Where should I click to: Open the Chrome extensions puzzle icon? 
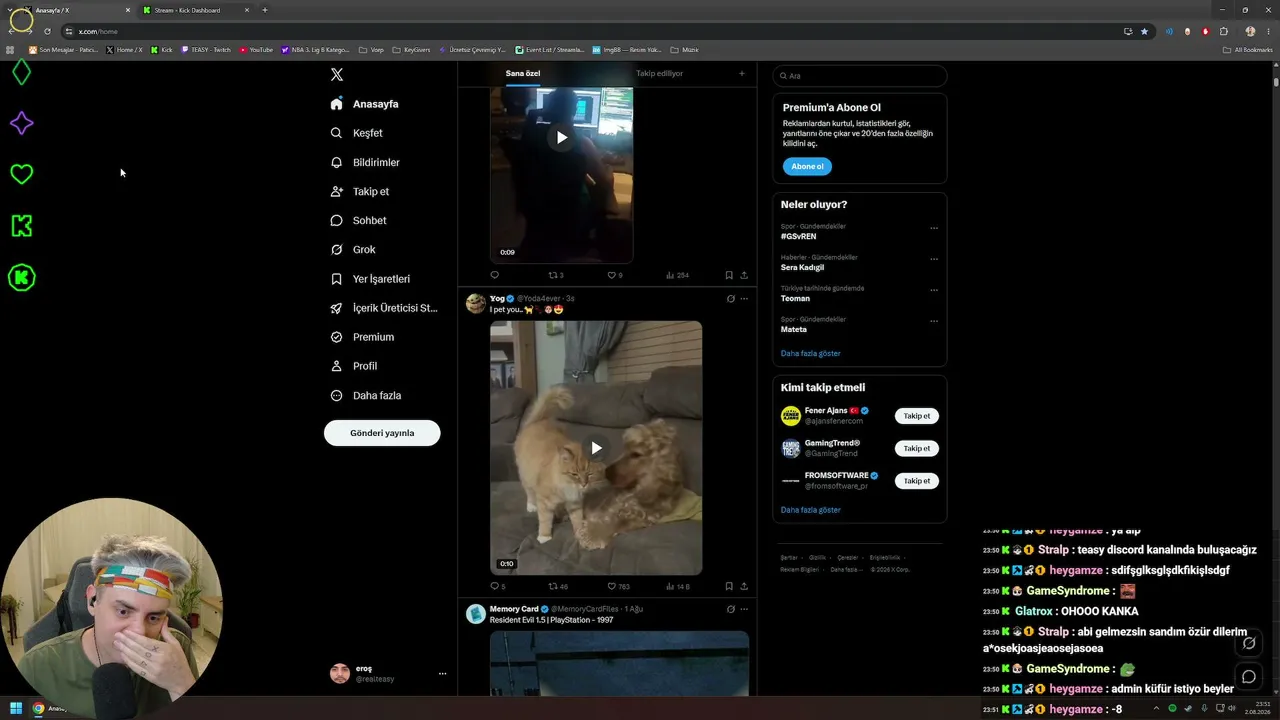pos(1223,31)
